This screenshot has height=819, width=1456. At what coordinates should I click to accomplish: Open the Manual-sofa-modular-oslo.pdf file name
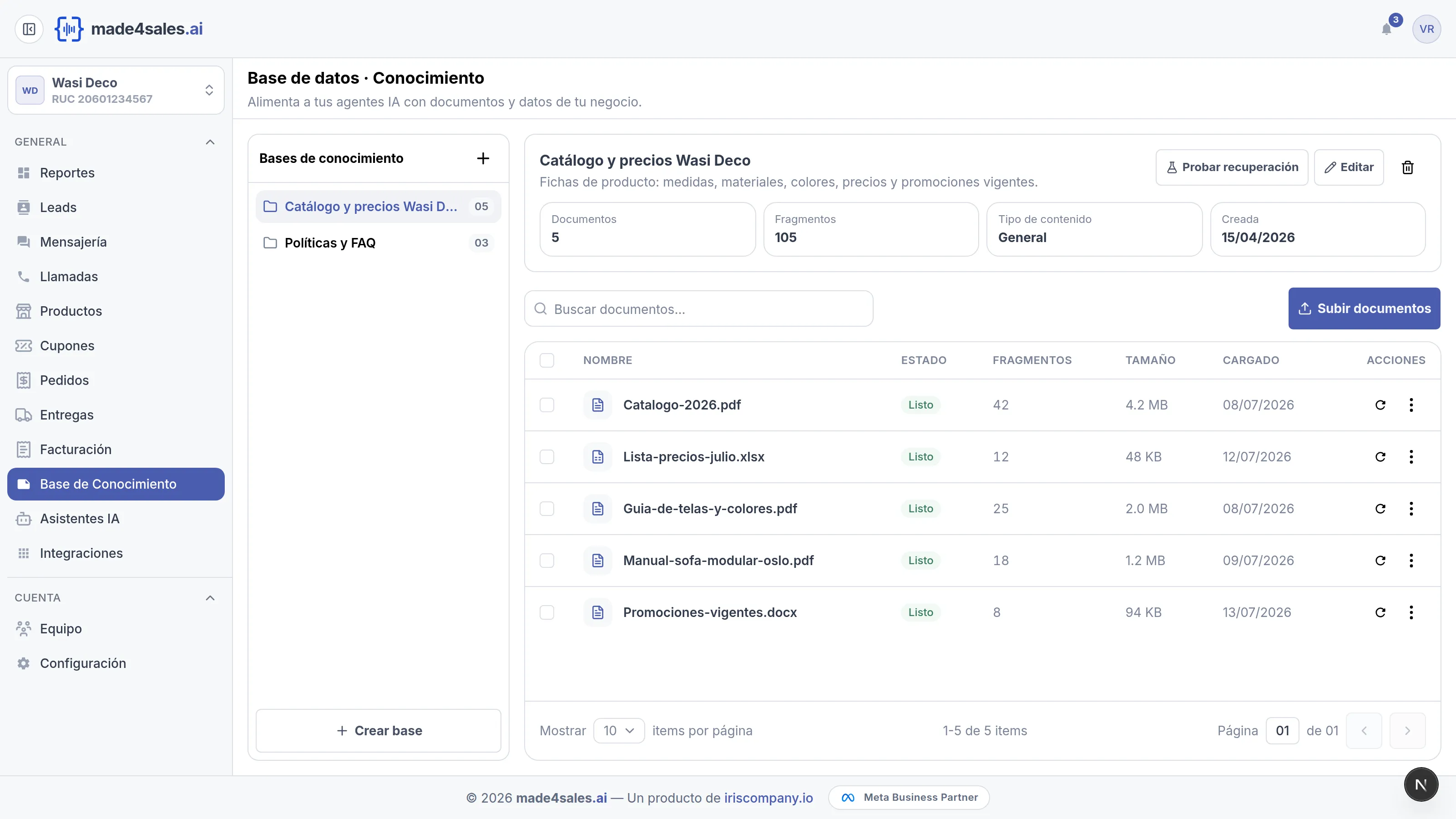(x=718, y=561)
